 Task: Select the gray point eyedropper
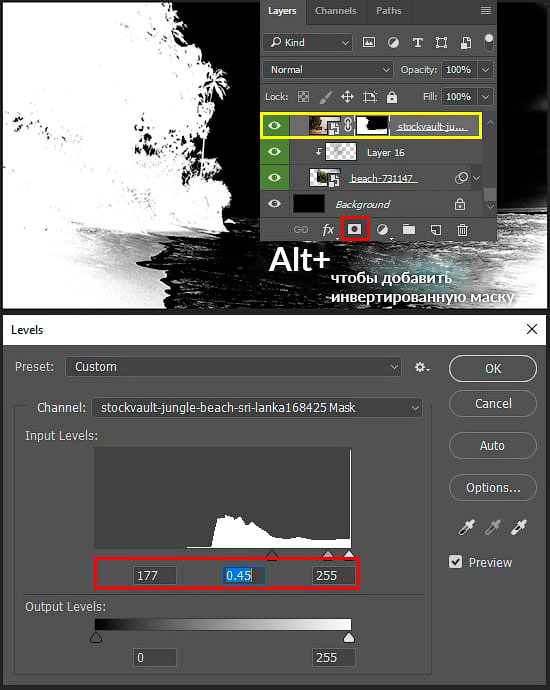point(492,527)
